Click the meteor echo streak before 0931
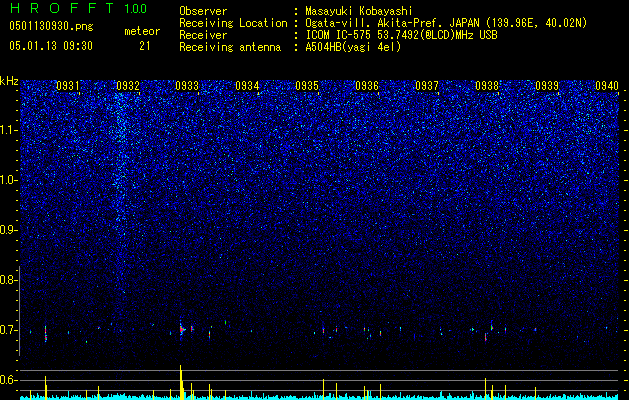629x400 pixels. 45,334
